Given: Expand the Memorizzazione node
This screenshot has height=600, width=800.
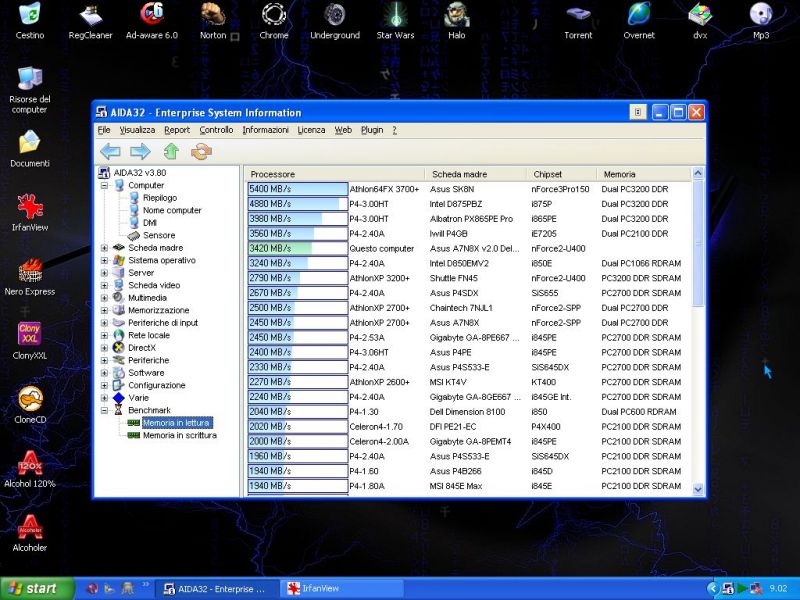Looking at the screenshot, I should pos(104,310).
